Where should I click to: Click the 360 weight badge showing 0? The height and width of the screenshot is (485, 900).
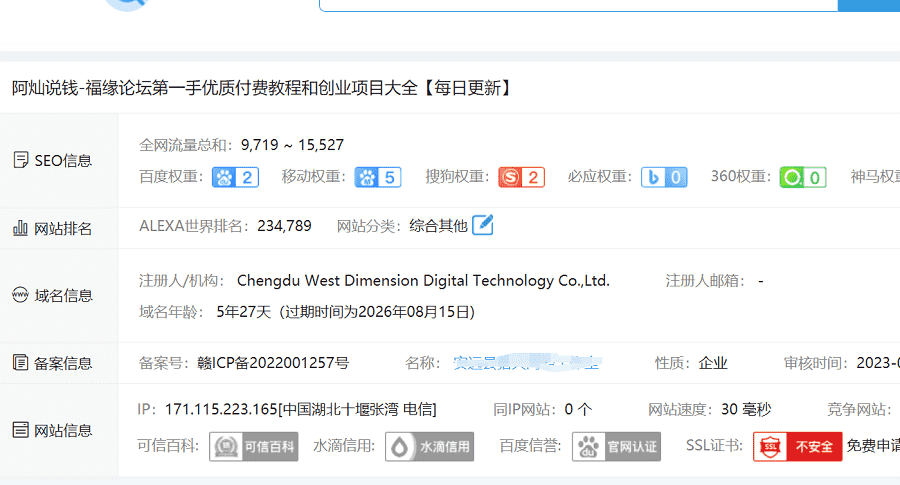pos(803,177)
